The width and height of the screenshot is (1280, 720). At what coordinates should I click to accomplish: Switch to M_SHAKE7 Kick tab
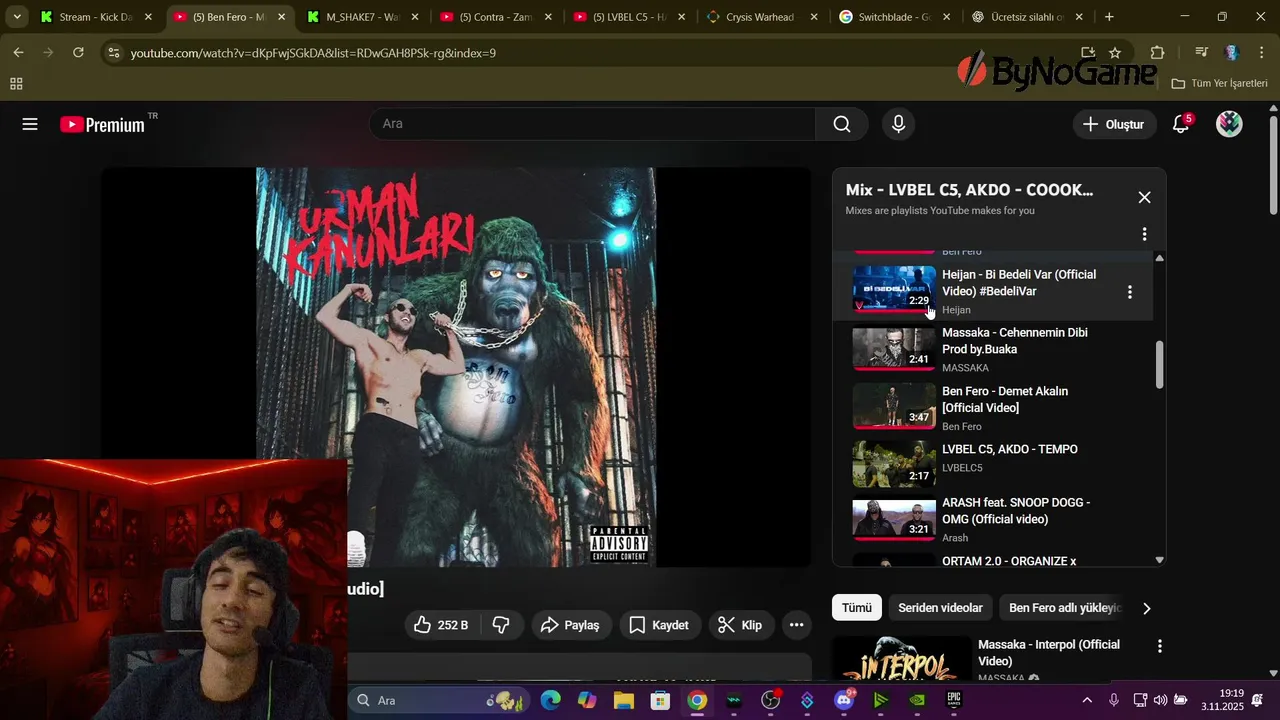pyautogui.click(x=364, y=17)
